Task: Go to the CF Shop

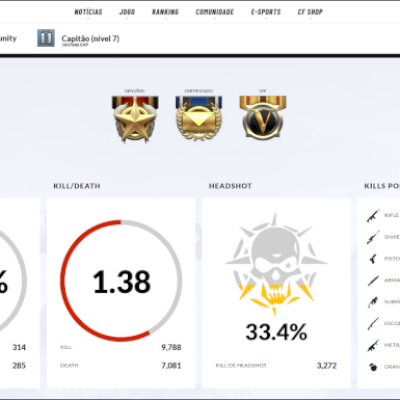Action: click(310, 12)
